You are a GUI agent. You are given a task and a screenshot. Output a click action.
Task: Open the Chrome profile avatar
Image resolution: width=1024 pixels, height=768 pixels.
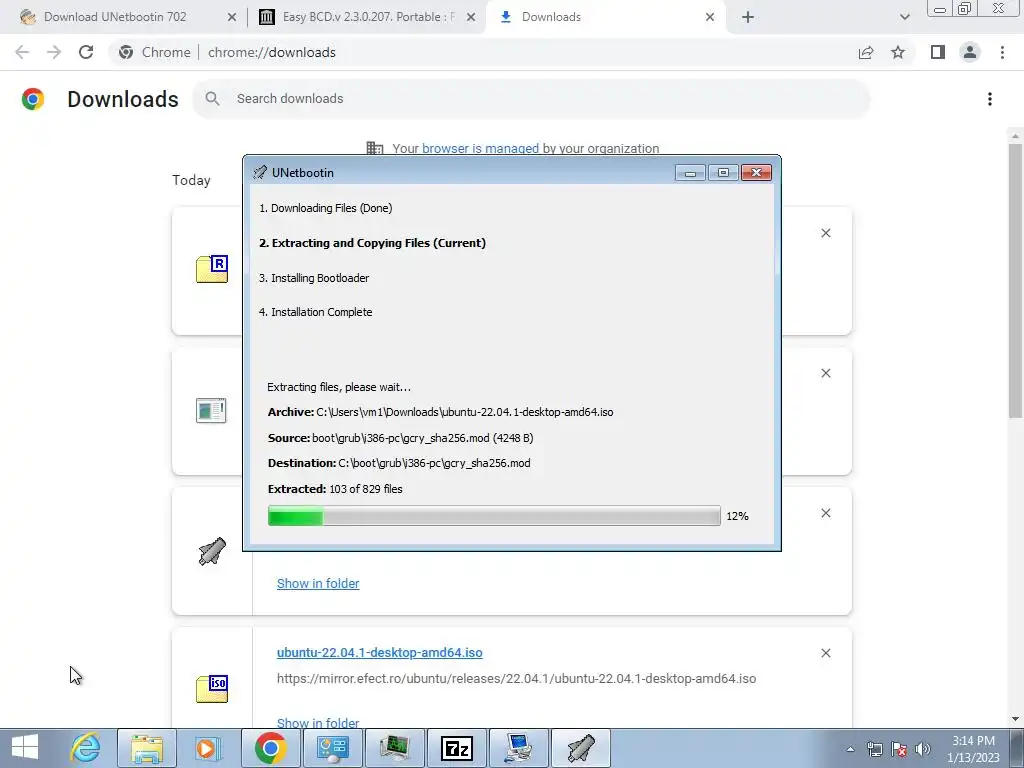(x=970, y=52)
